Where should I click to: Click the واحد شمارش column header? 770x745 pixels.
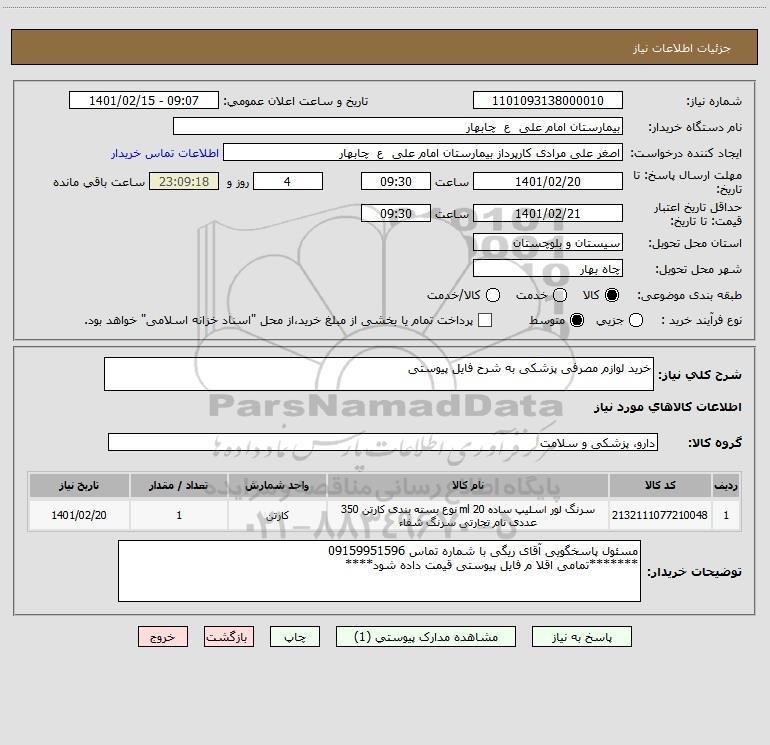277,485
